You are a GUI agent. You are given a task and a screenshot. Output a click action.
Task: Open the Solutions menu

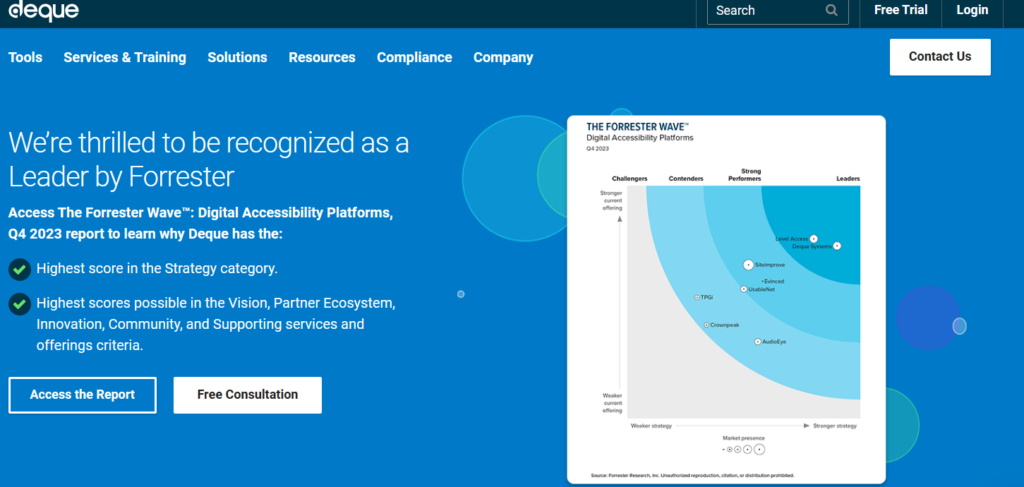coord(237,57)
